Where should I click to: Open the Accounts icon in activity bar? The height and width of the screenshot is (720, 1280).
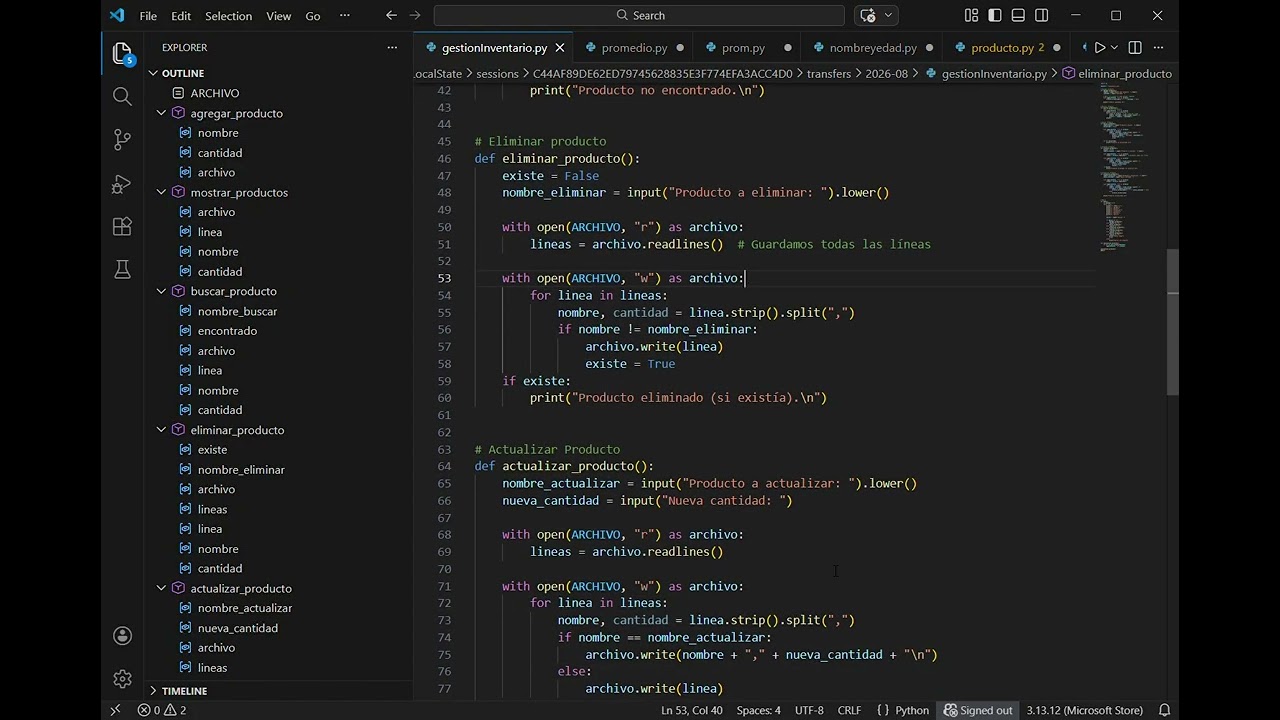122,636
